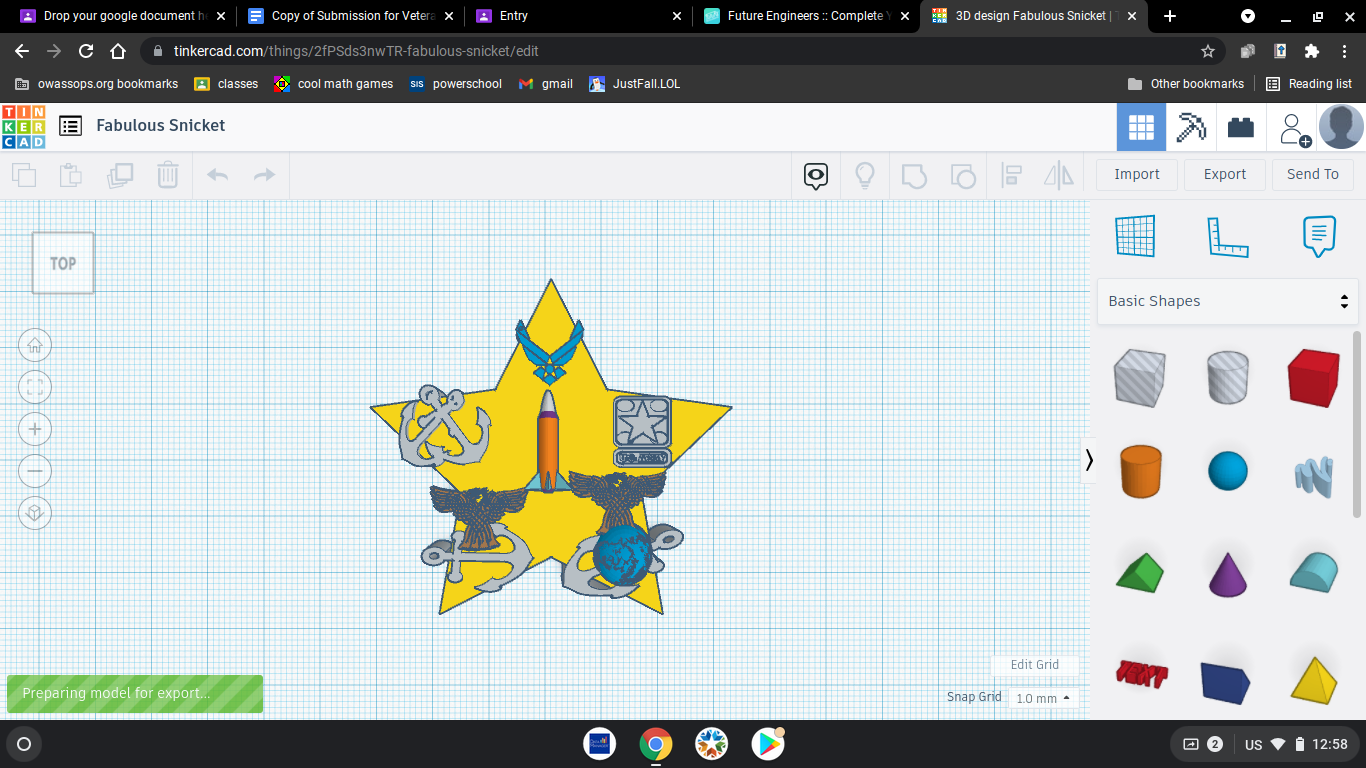Click the Import button
Viewport: 1366px width, 768px height.
coord(1137,174)
